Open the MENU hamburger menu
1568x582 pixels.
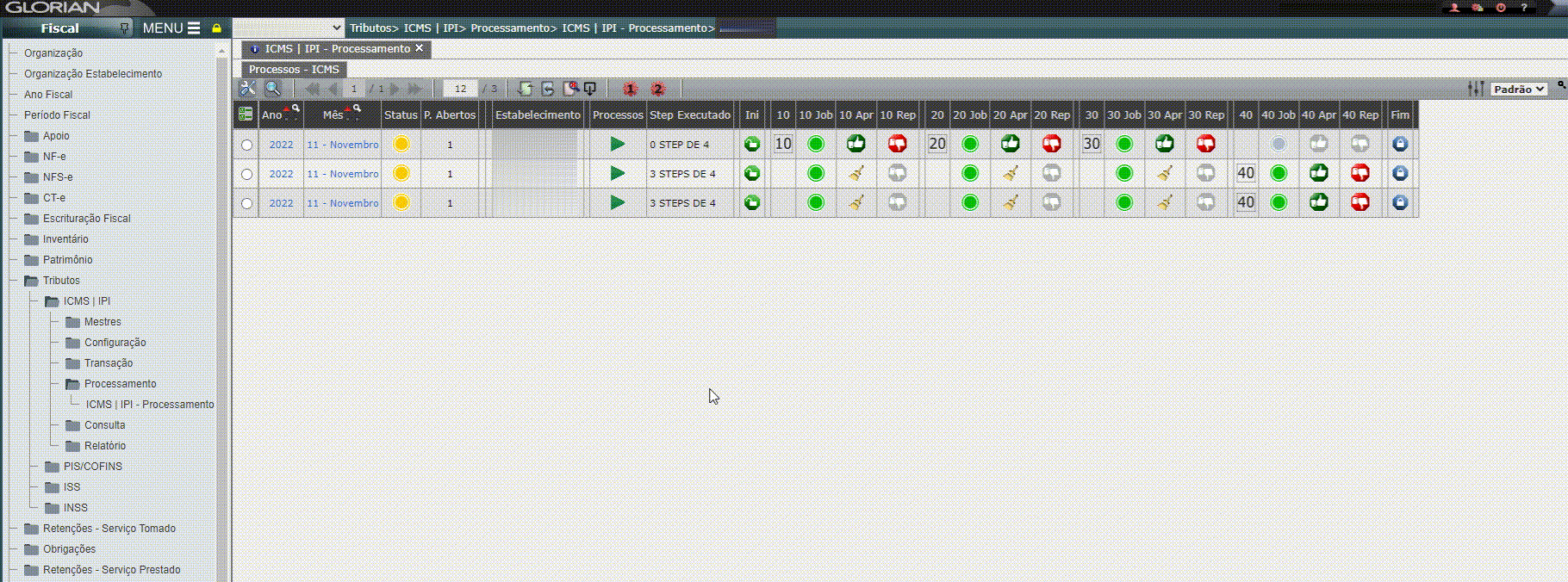tap(171, 28)
